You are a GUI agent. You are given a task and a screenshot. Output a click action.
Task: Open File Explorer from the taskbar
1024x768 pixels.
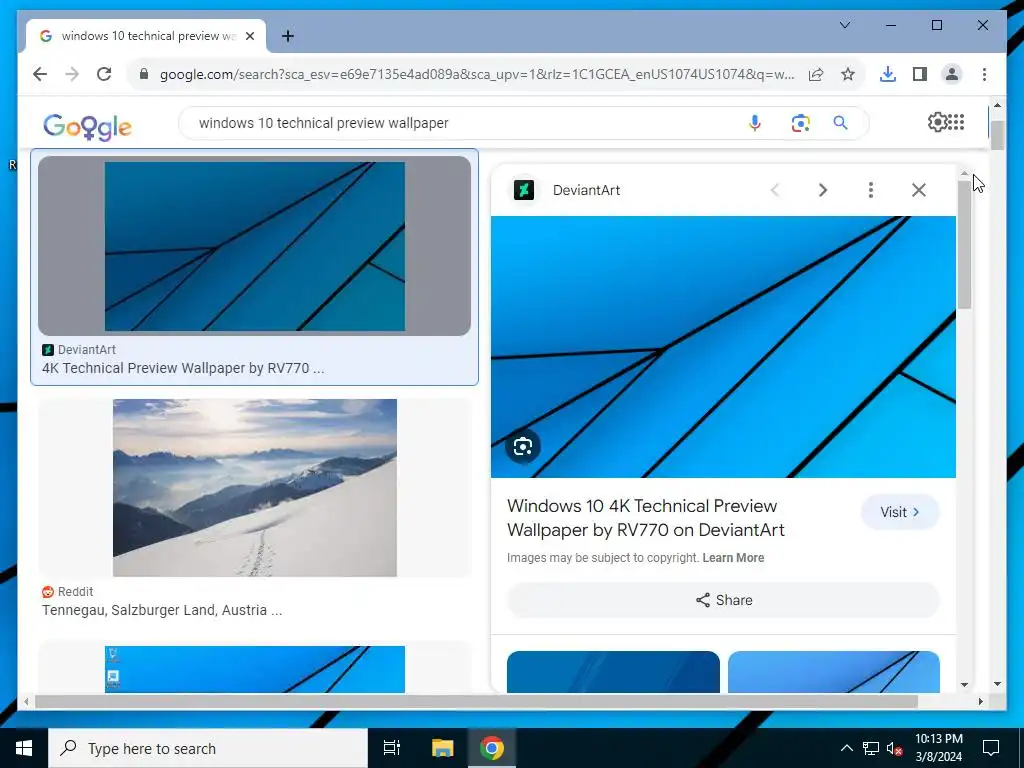(x=442, y=748)
